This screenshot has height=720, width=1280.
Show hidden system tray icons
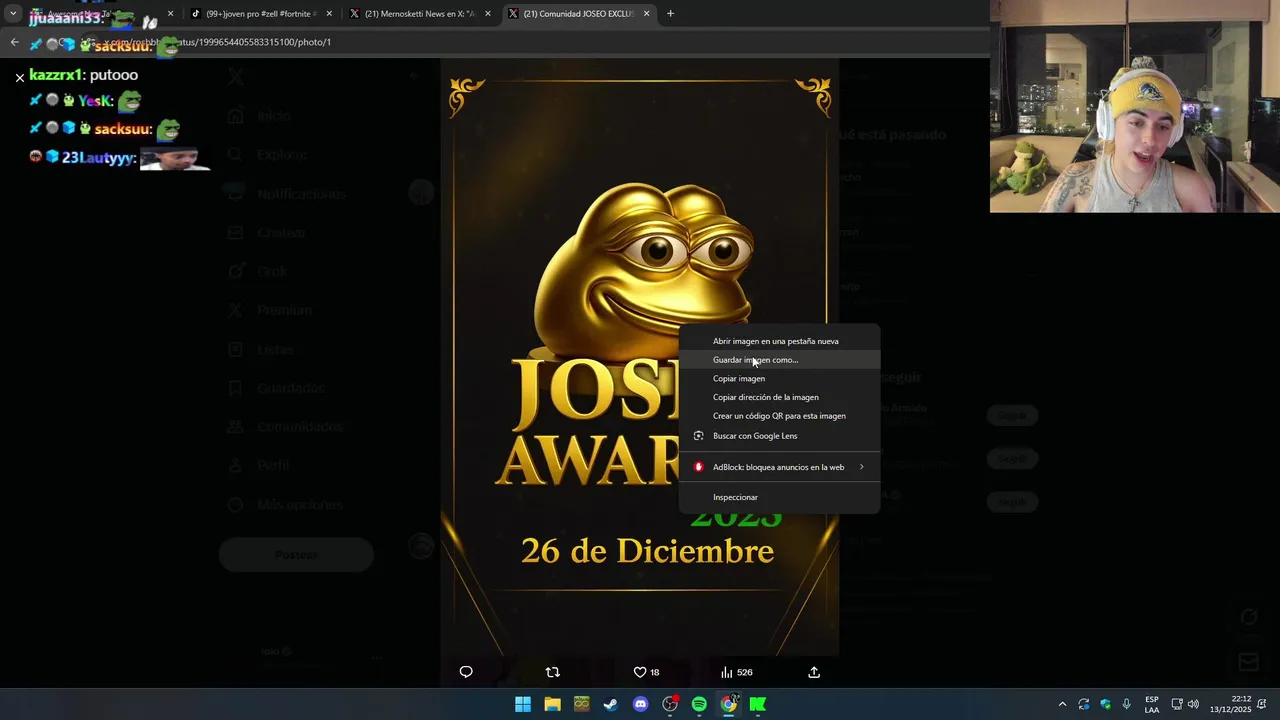click(1062, 704)
